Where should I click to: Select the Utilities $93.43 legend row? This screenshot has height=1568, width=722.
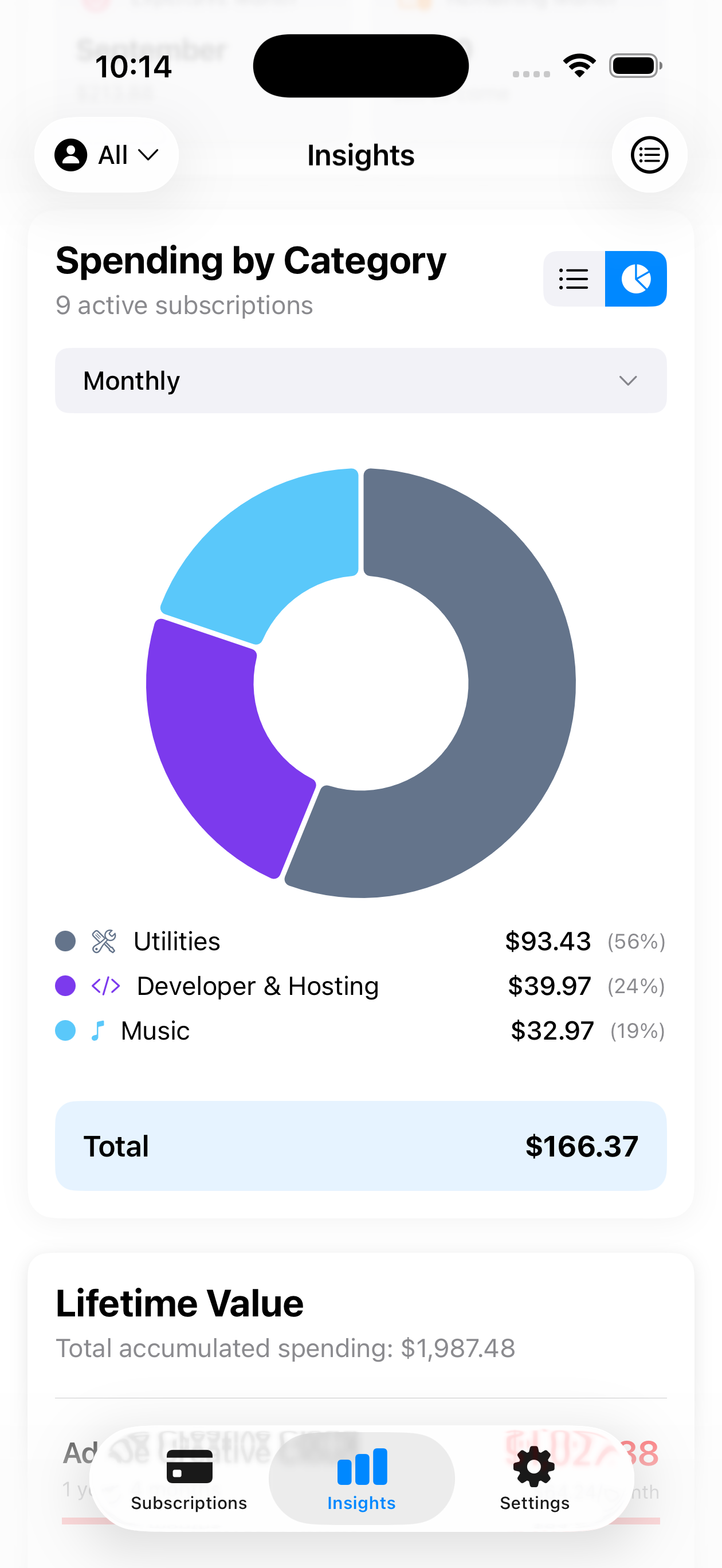pos(360,941)
